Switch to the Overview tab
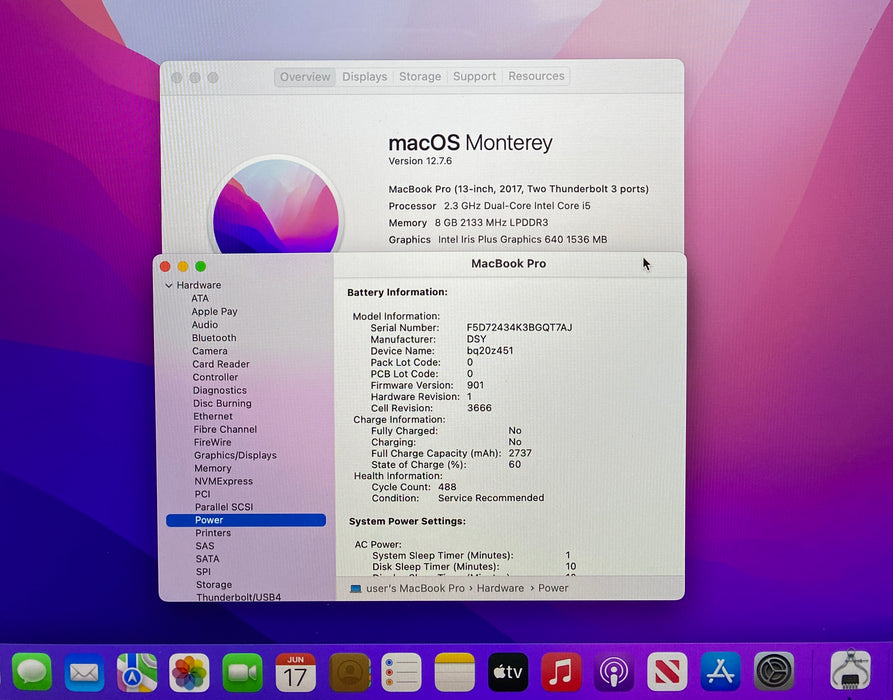 point(305,77)
